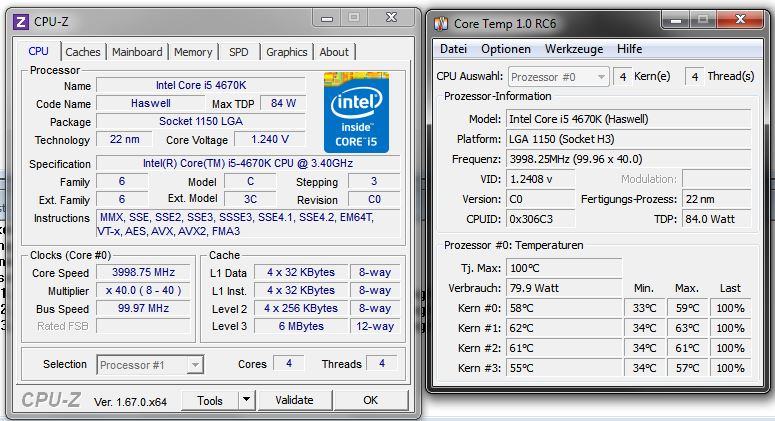775x421 pixels.
Task: Click the Validate button
Action: pyautogui.click(x=295, y=400)
